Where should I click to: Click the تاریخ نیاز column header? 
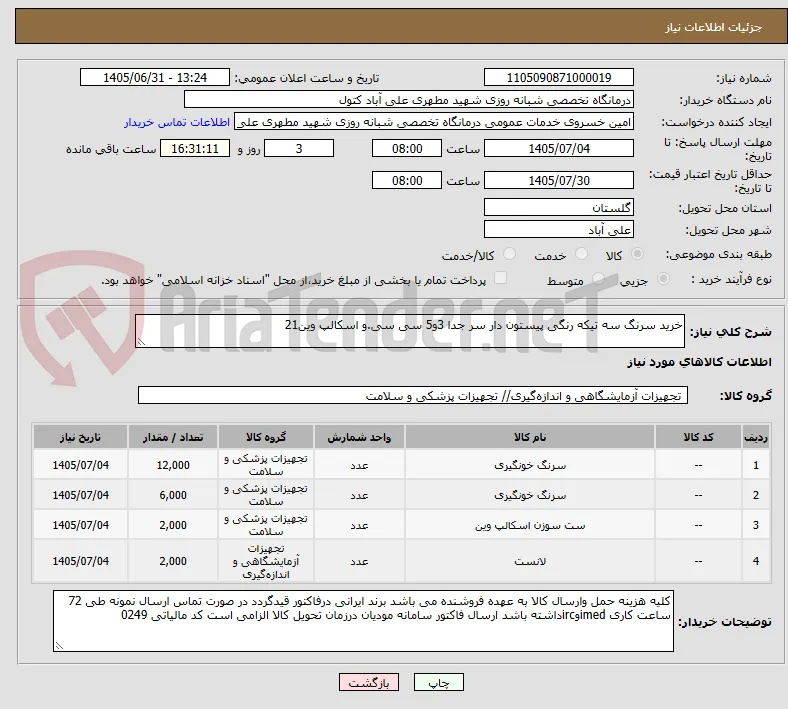point(80,437)
